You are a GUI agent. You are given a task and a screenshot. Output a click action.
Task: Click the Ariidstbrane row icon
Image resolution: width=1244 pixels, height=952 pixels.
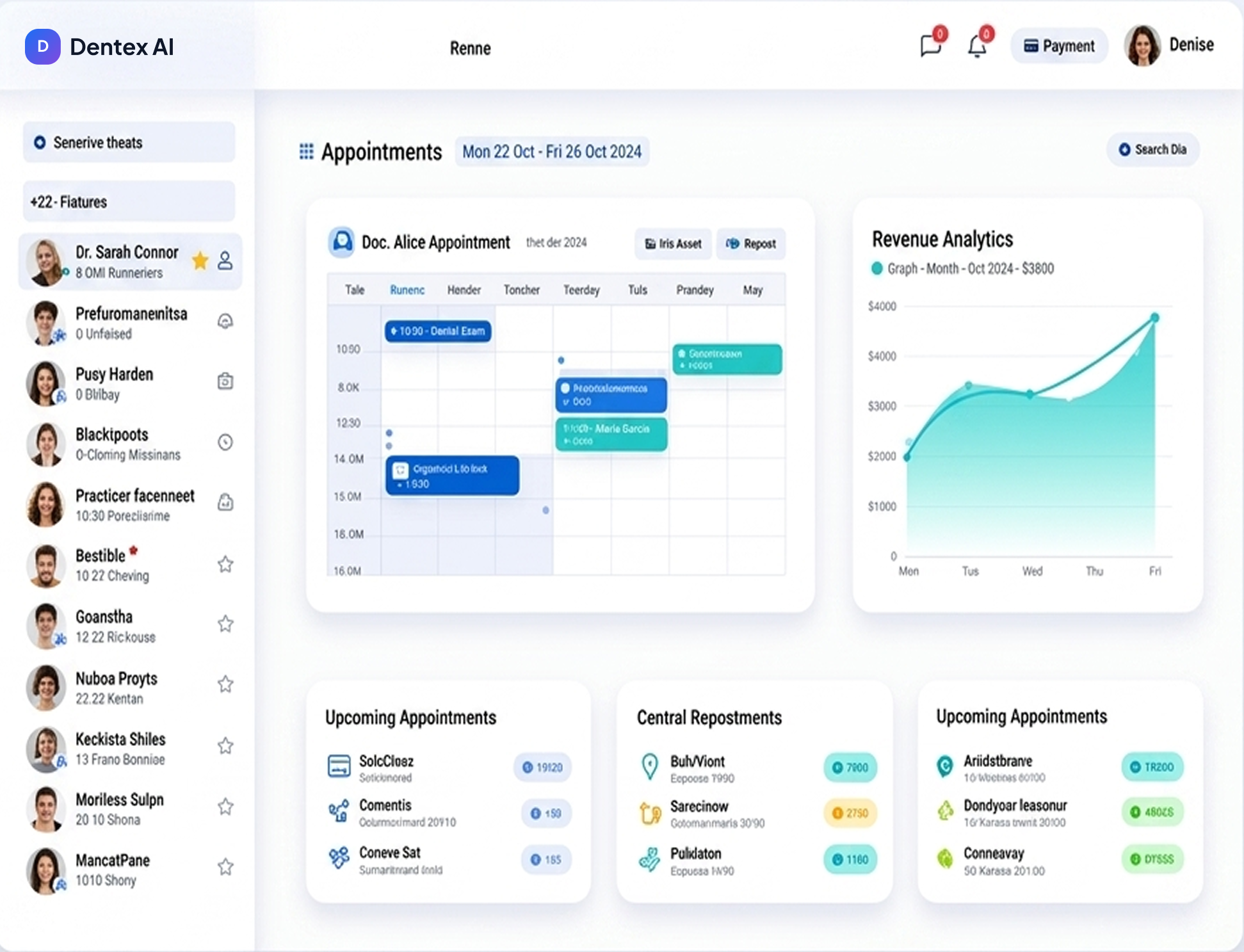945,765
